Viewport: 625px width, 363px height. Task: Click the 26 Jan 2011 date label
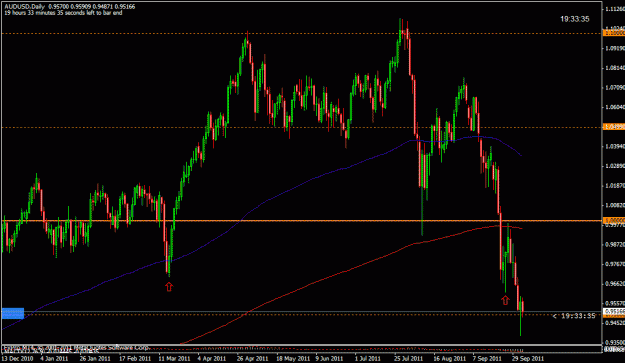[x=95, y=359]
